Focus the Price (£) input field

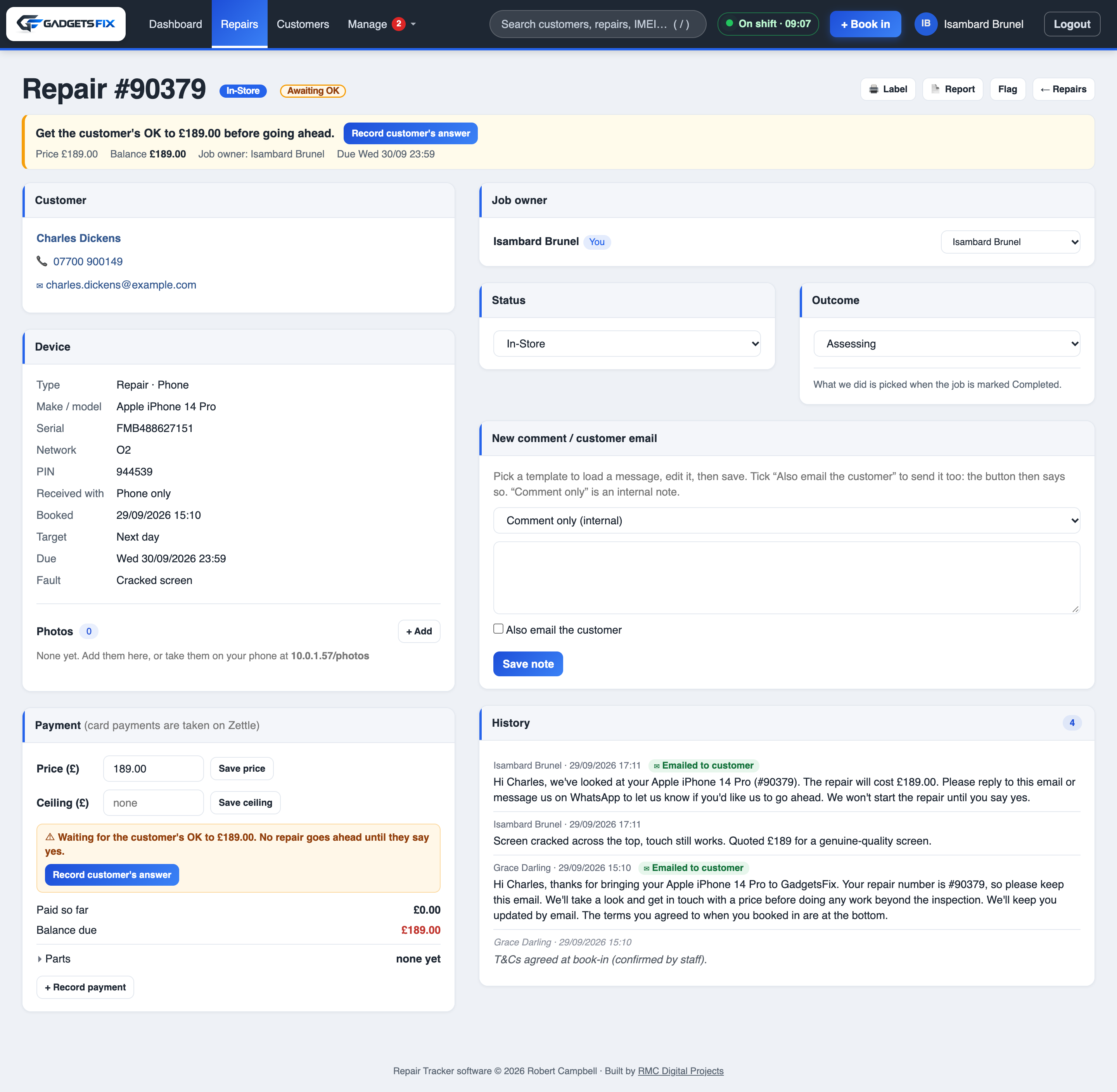pyautogui.click(x=153, y=769)
